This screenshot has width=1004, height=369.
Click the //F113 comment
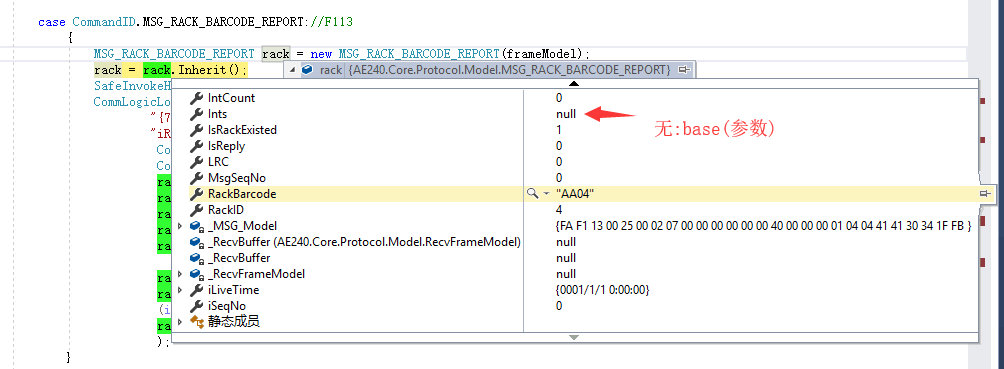(332, 22)
